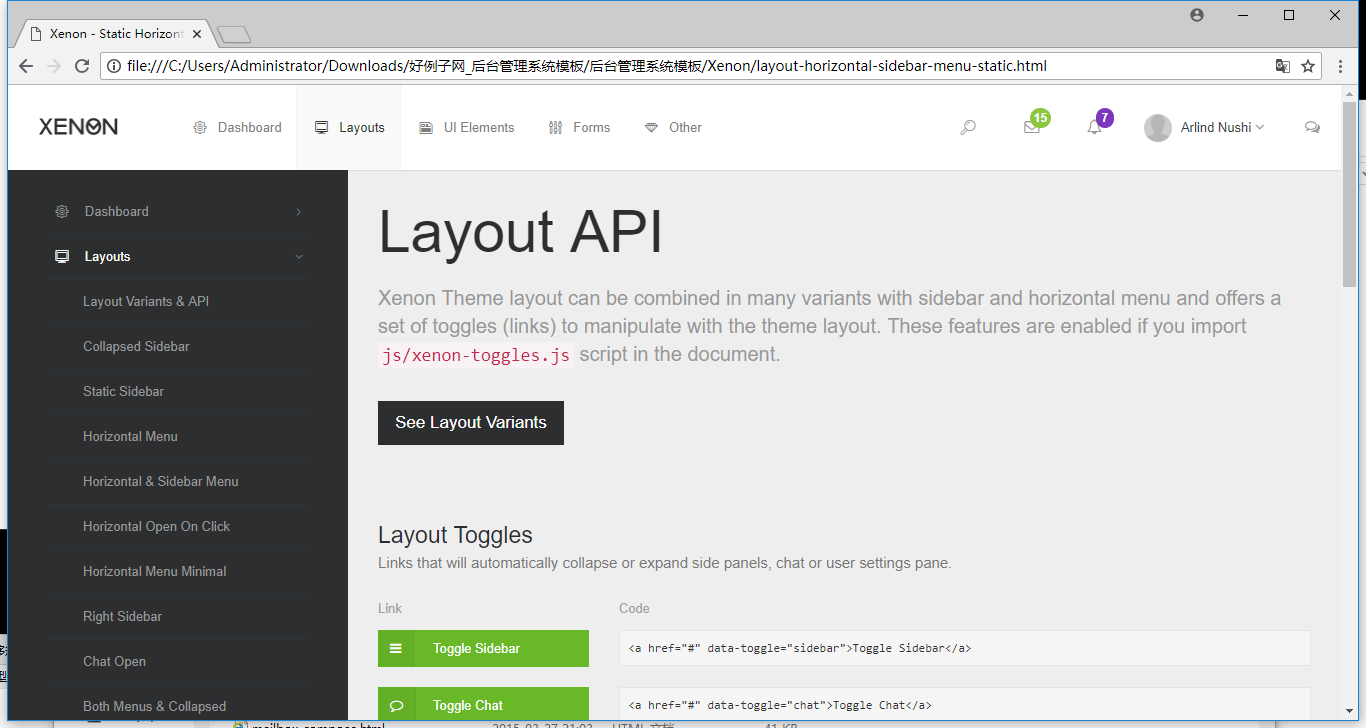Reload the page with the refresh icon

(x=82, y=66)
